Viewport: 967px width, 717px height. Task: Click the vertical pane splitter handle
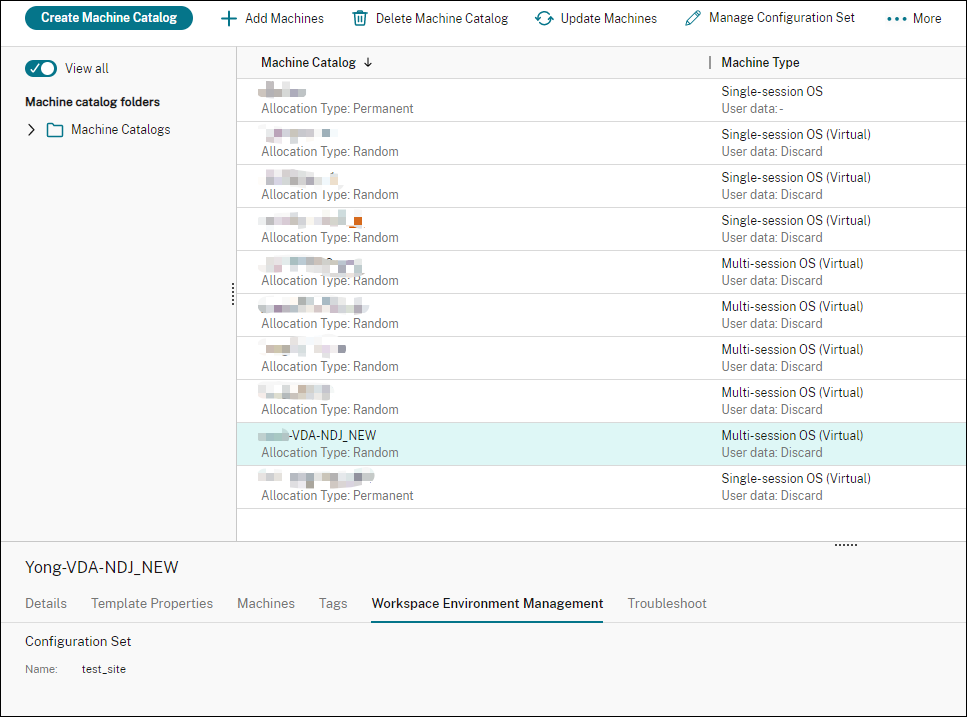coord(233,294)
